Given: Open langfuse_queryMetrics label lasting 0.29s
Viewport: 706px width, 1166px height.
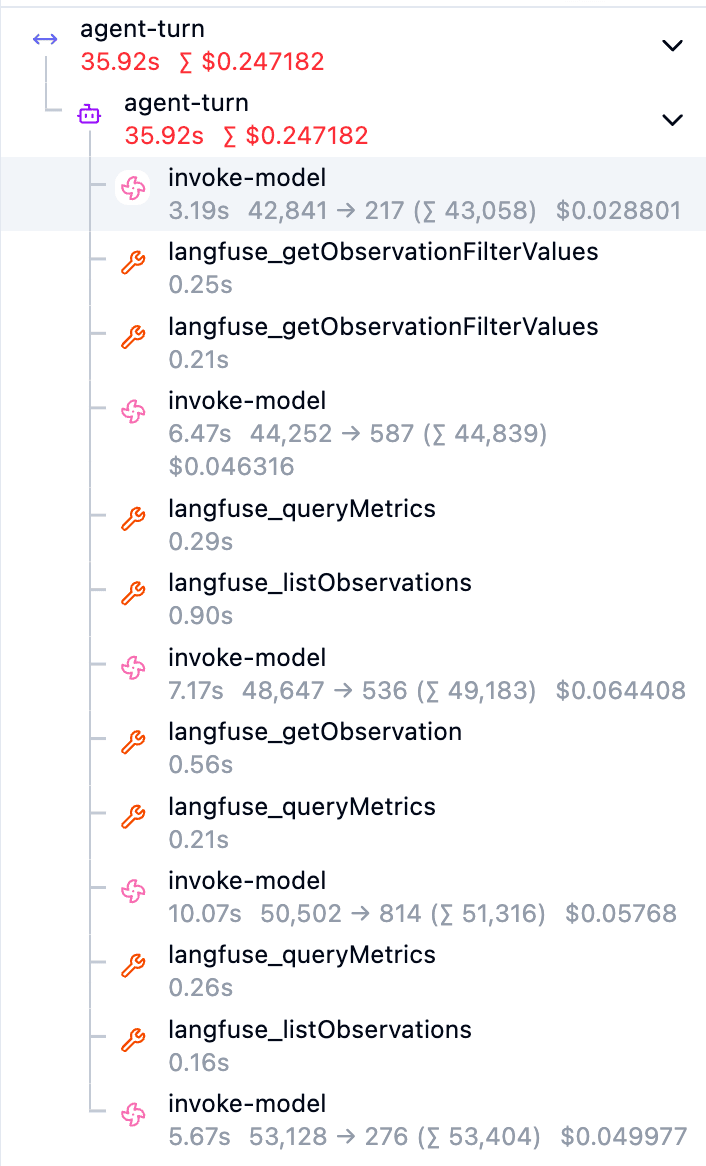Looking at the screenshot, I should 302,509.
